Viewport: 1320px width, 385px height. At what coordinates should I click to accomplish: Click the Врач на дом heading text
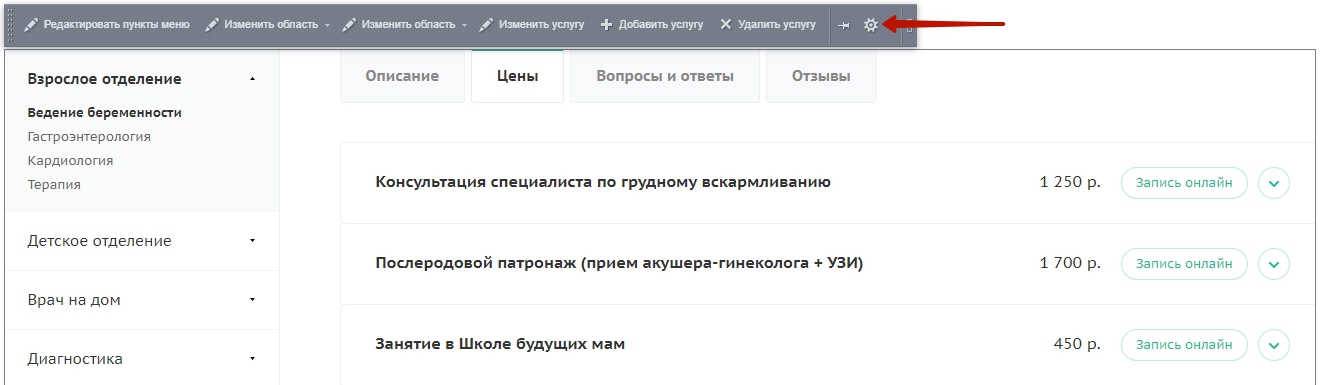[x=74, y=300]
